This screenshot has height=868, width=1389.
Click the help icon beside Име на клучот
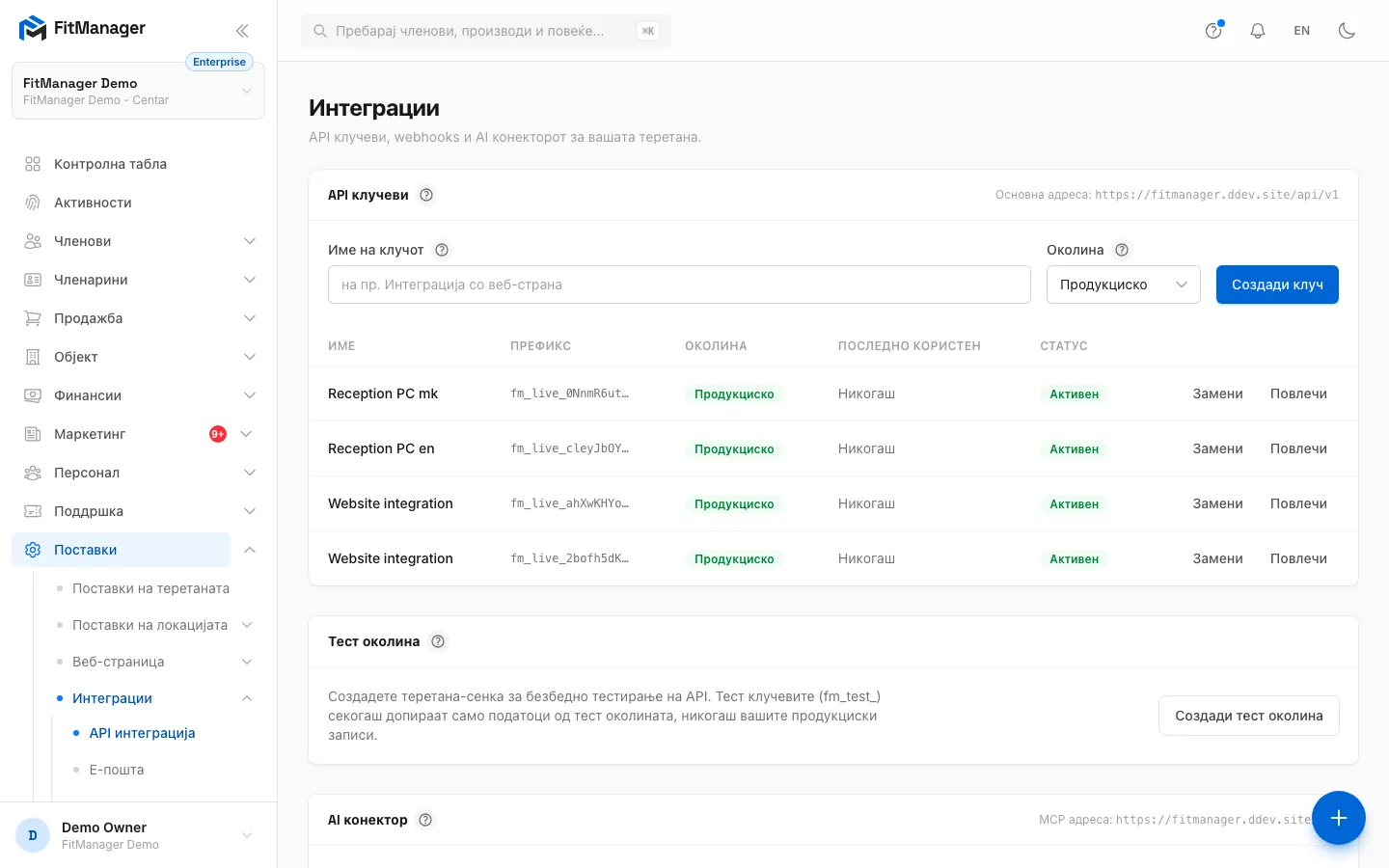tap(442, 250)
